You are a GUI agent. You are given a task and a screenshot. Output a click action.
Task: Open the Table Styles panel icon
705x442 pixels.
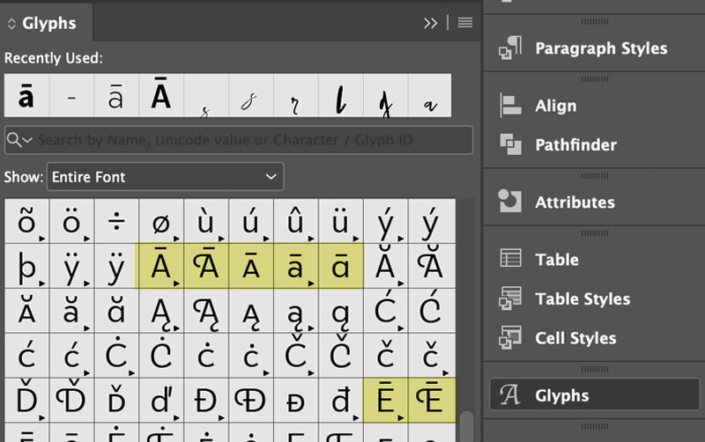511,298
